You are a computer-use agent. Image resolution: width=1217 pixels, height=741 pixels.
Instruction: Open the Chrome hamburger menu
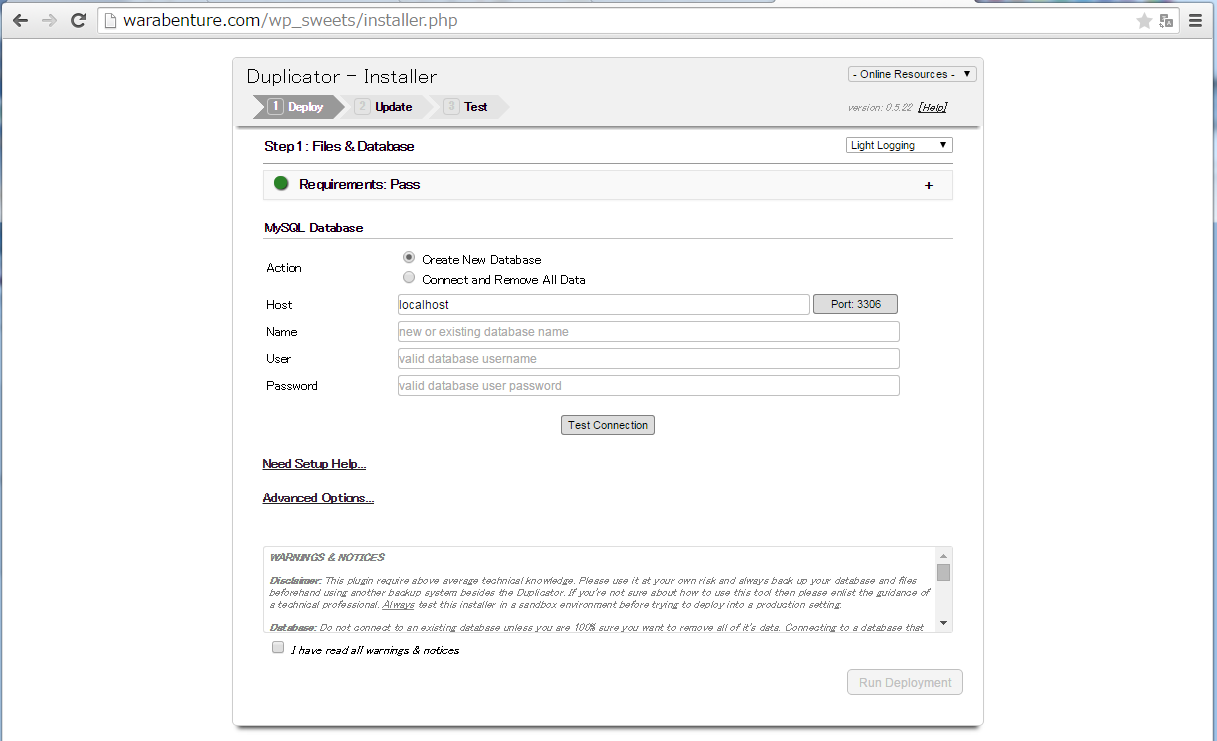coord(1195,20)
